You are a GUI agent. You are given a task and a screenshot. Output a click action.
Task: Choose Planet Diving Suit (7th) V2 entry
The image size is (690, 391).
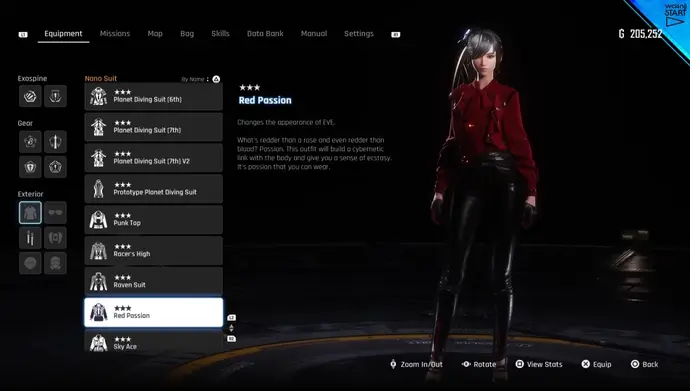coord(154,158)
